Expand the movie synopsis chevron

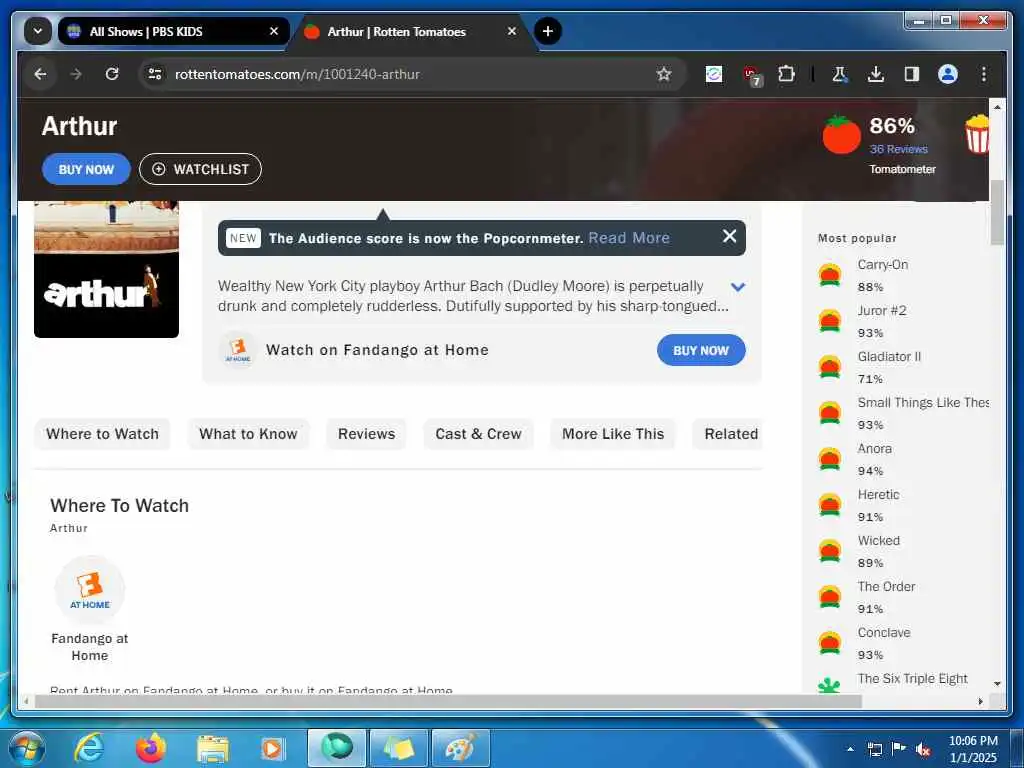(x=737, y=287)
